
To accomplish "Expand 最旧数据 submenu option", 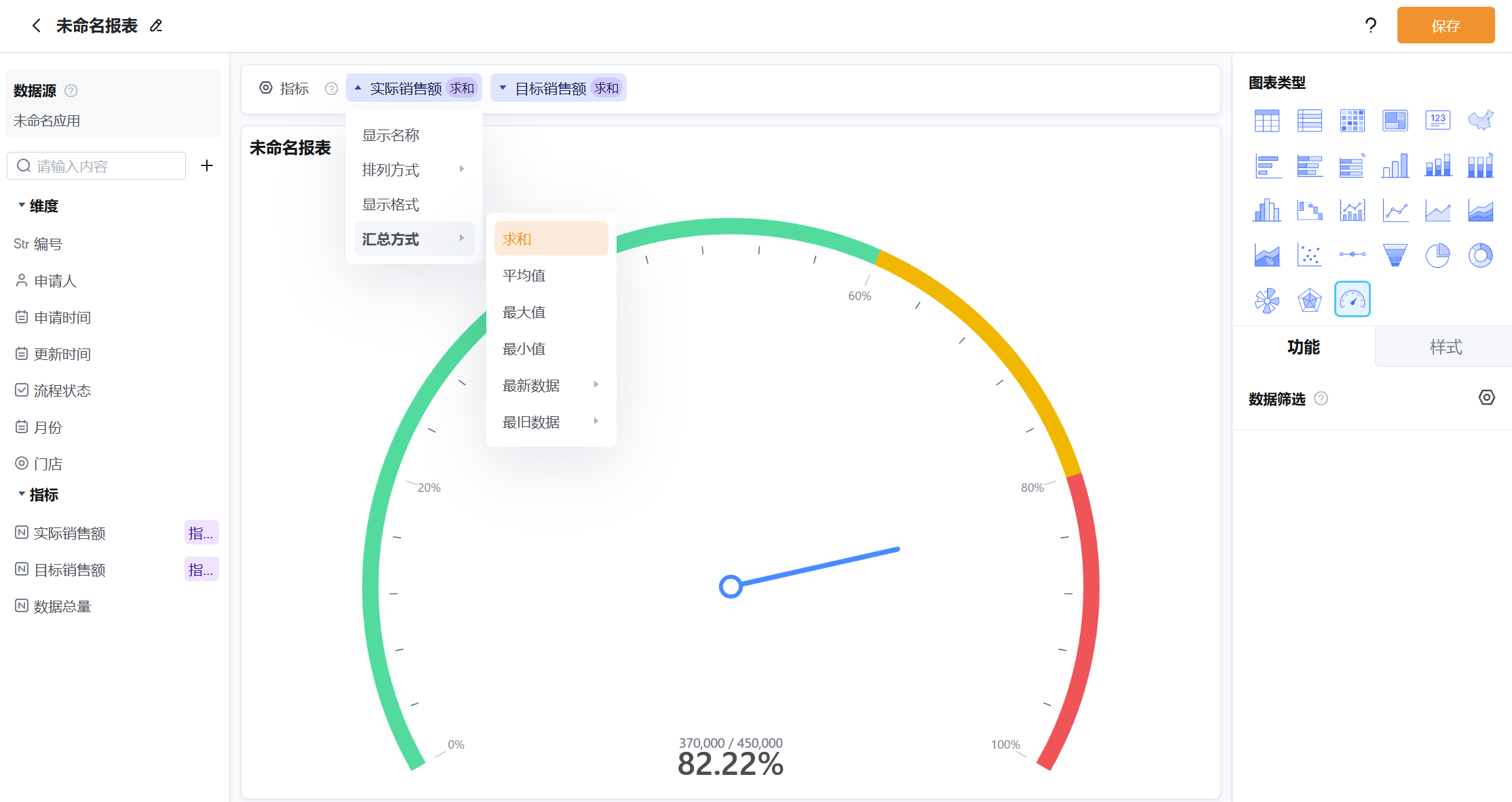I will click(551, 422).
